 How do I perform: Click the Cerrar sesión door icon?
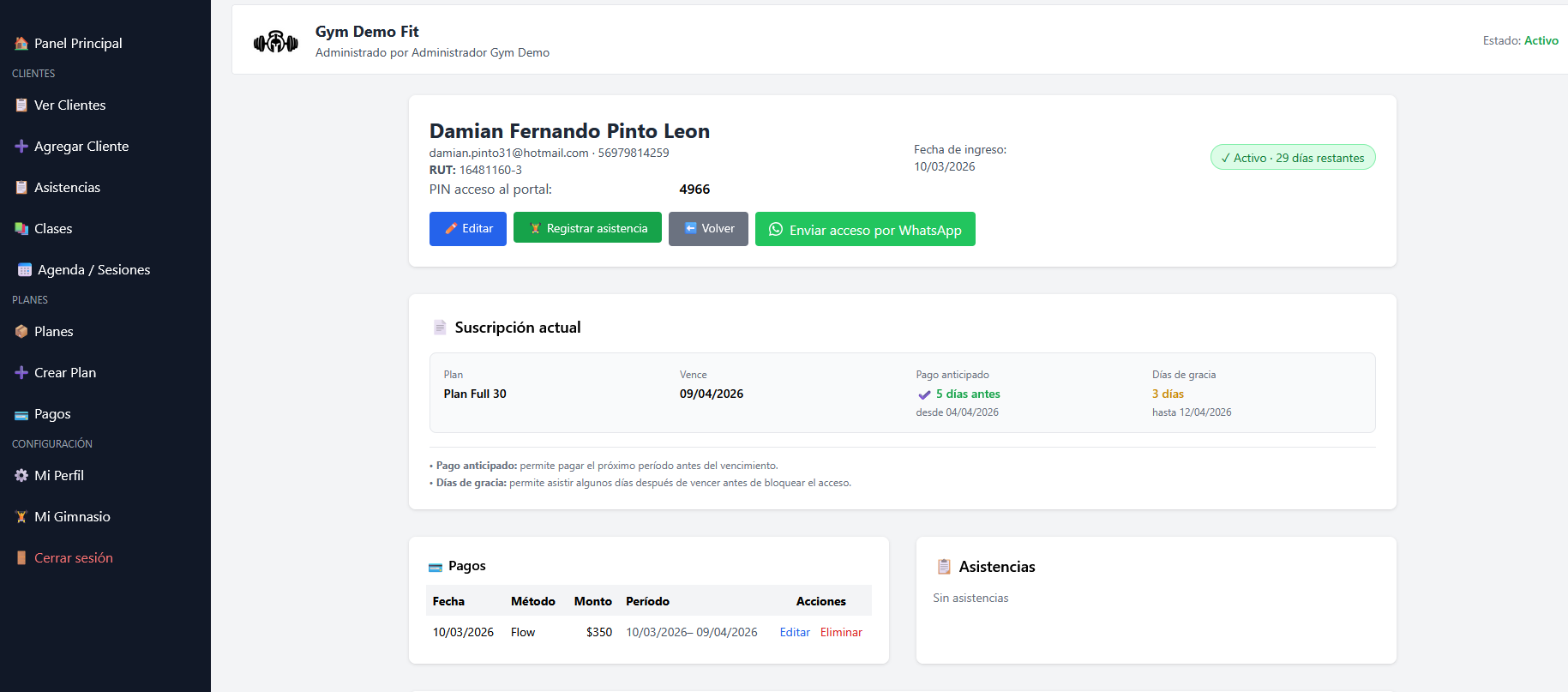pos(21,558)
